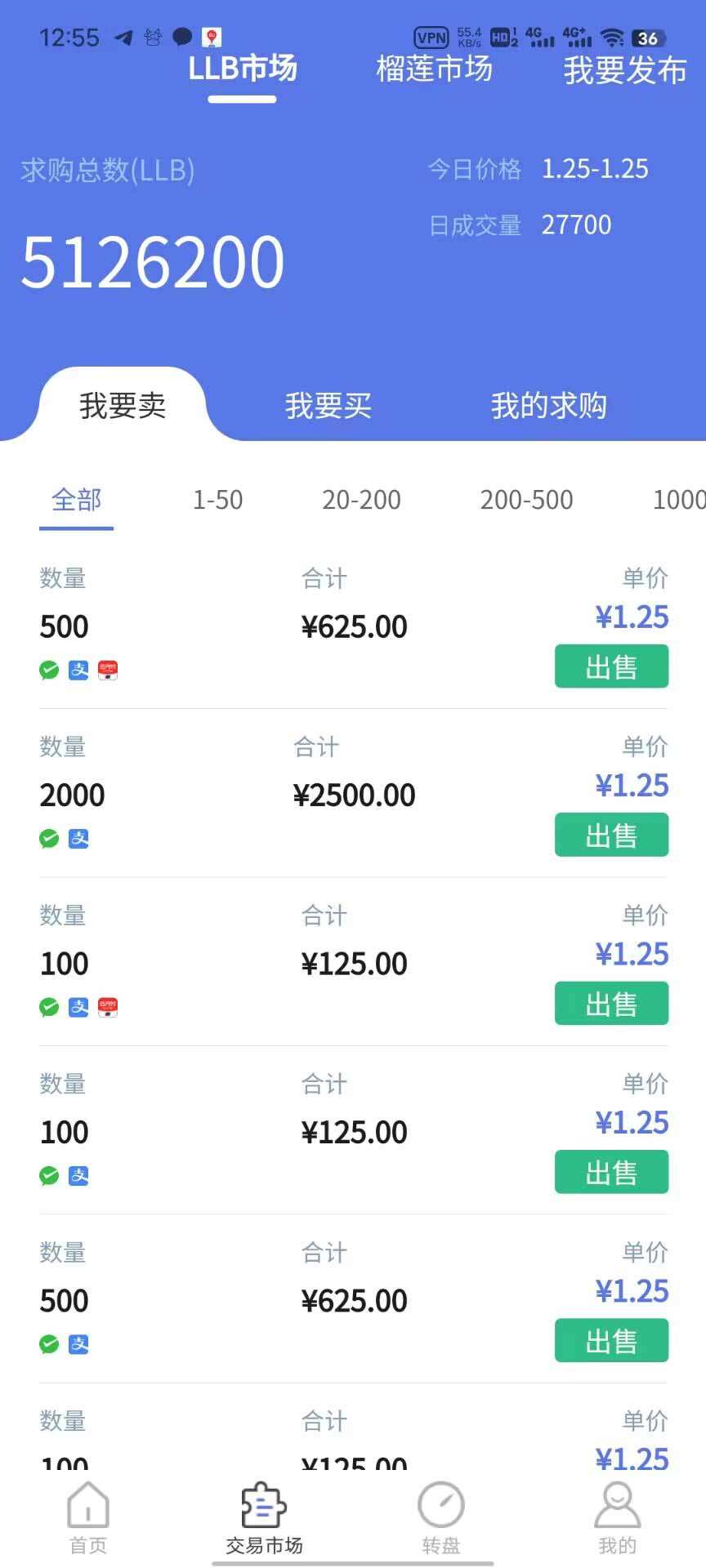The width and height of the screenshot is (706, 1568).
Task: Switch to 榴莲市场 tab
Action: tap(434, 69)
